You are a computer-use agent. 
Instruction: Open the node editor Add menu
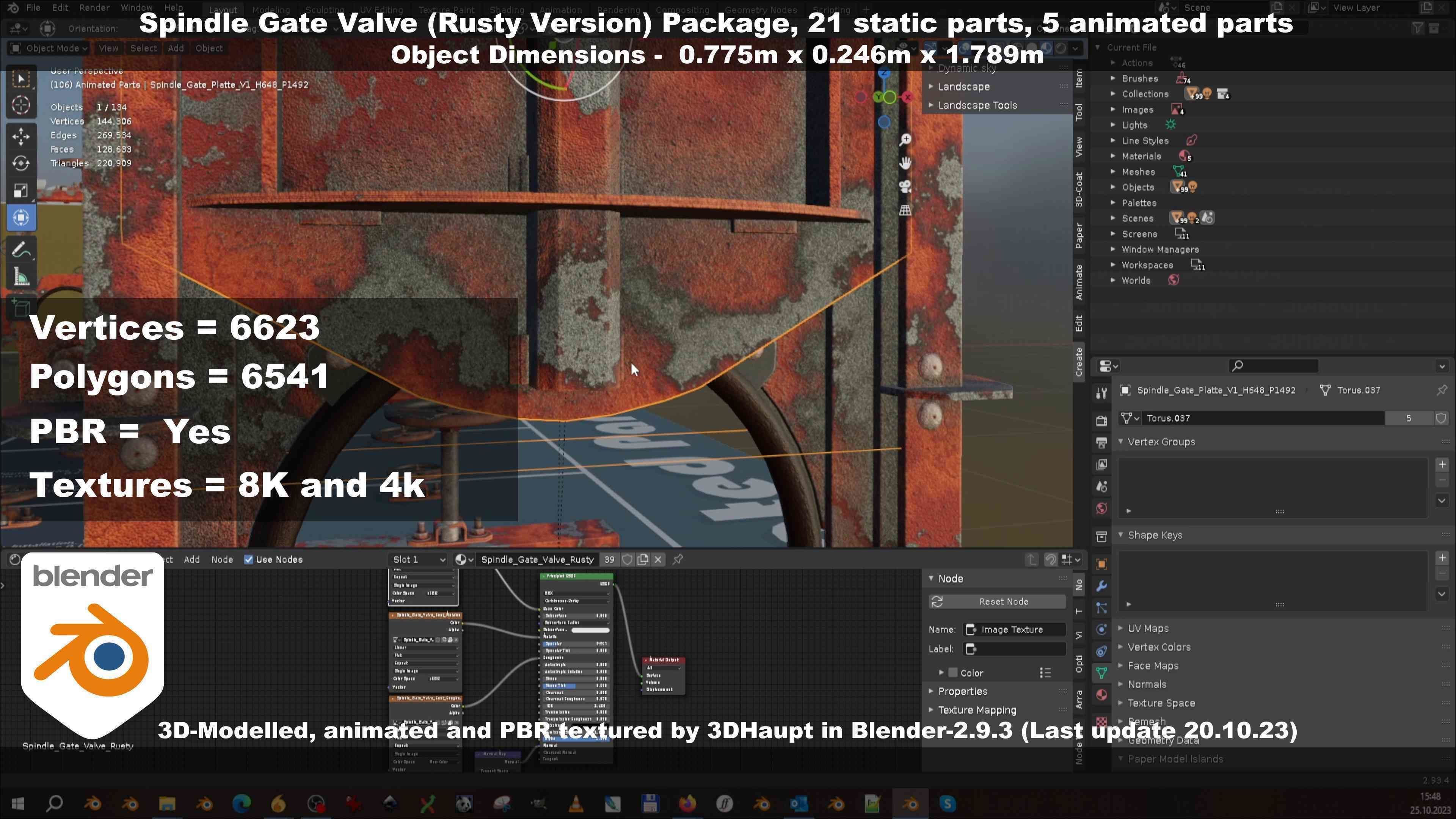(x=191, y=560)
